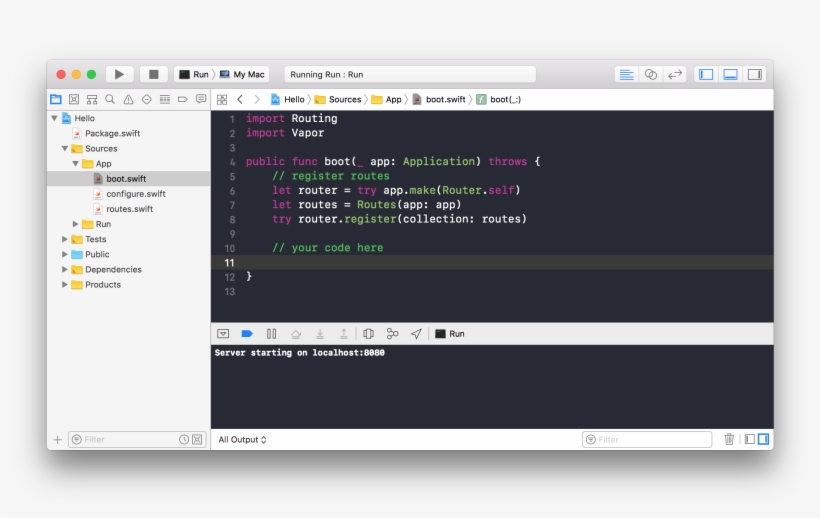Toggle the variables view pane
The width and height of the screenshot is (820, 518).
(749, 440)
